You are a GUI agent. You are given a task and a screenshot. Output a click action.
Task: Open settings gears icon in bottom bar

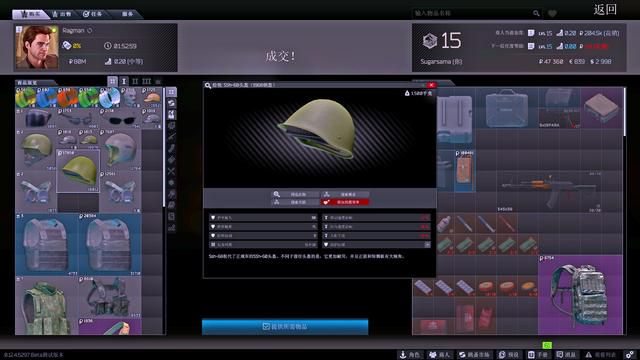[630, 355]
